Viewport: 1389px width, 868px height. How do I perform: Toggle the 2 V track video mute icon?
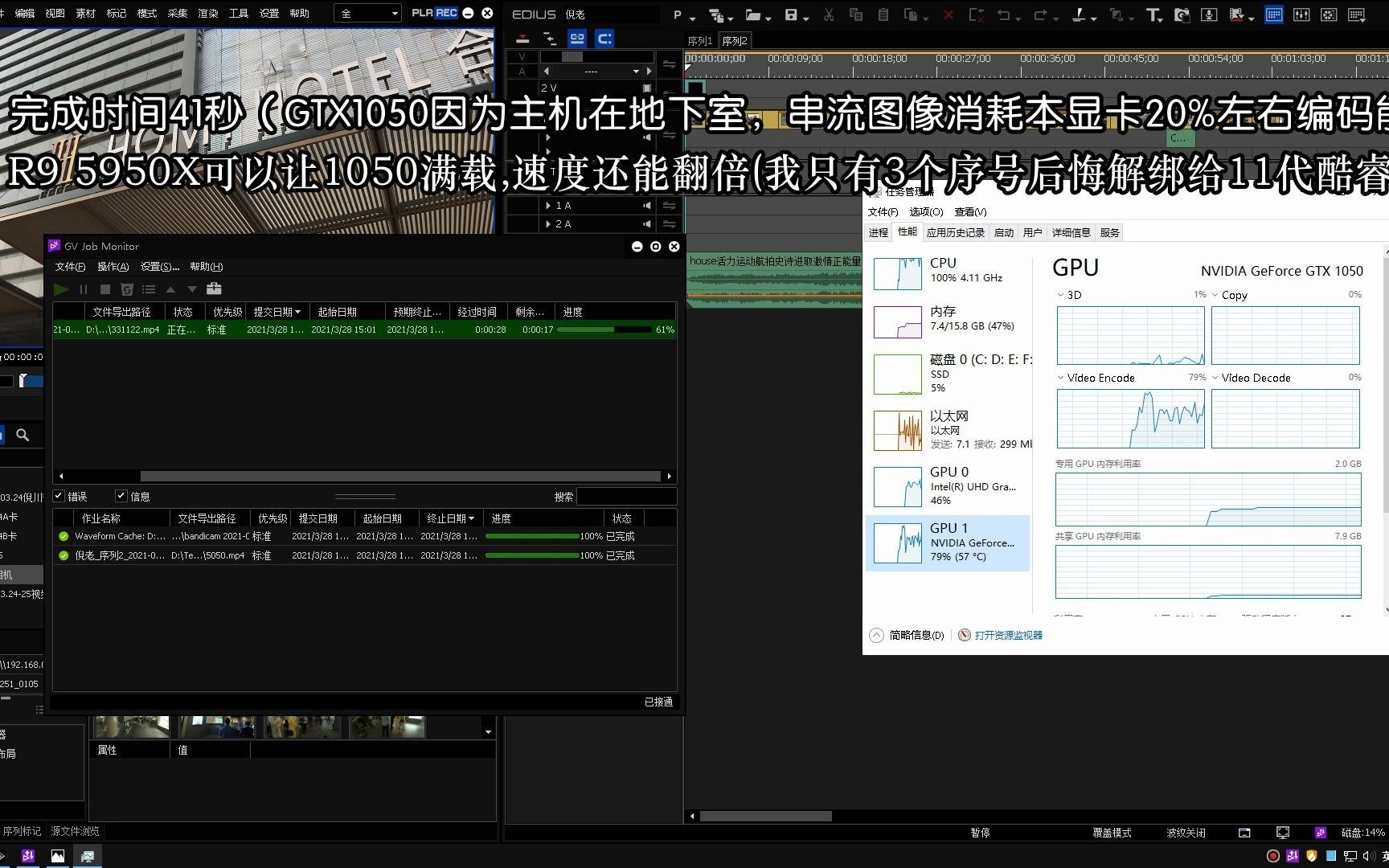point(647,88)
